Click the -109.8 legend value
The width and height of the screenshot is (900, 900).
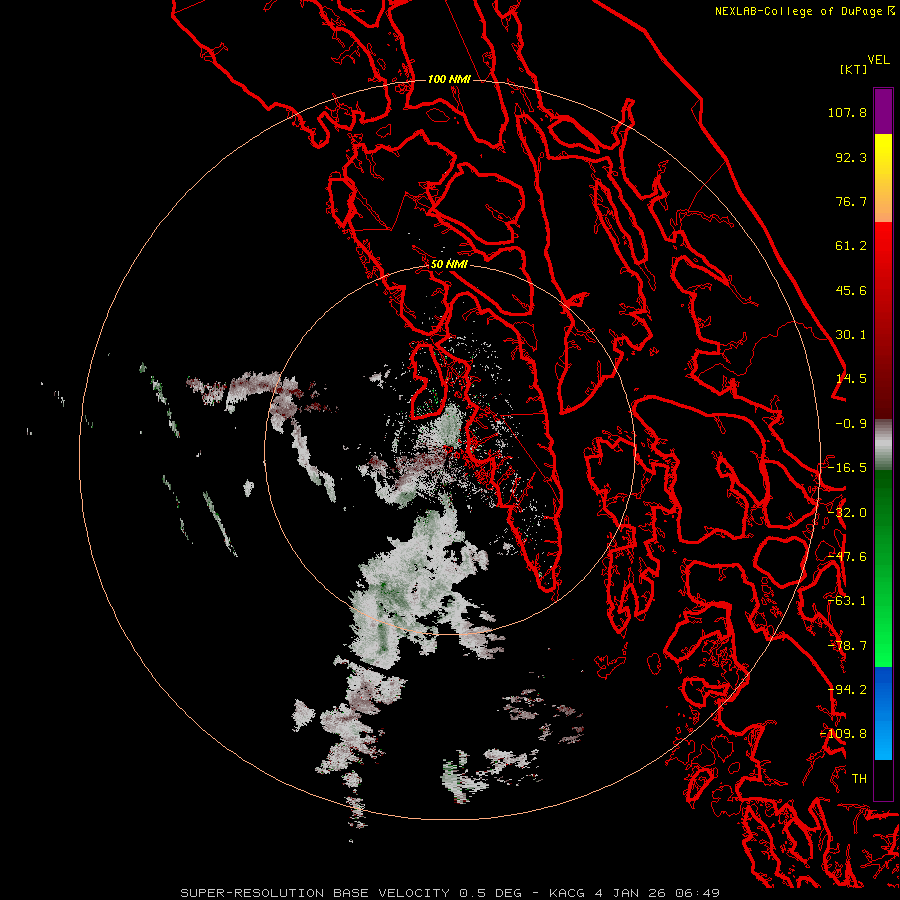tap(844, 734)
